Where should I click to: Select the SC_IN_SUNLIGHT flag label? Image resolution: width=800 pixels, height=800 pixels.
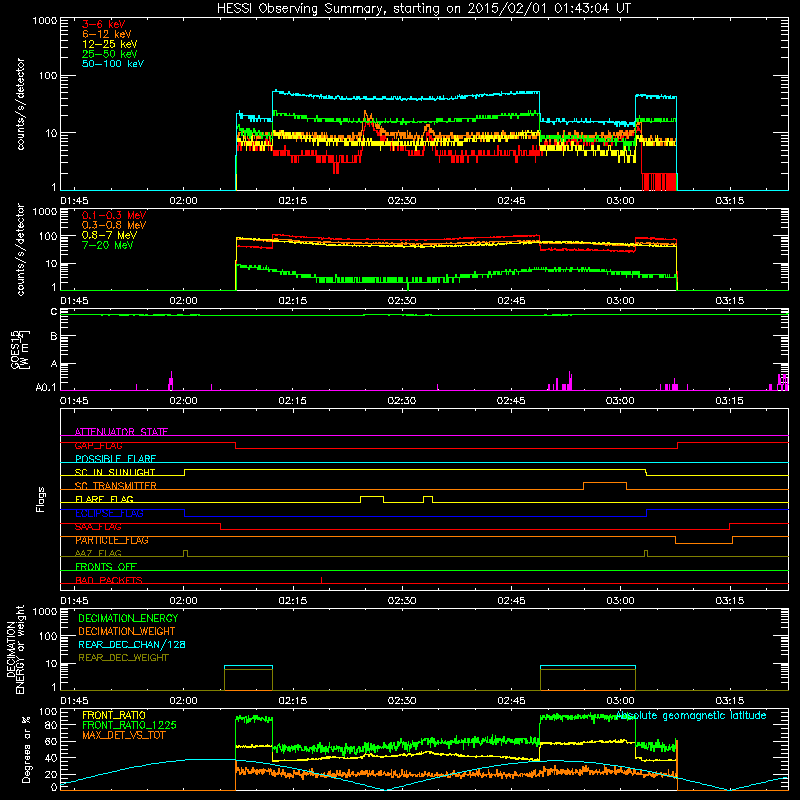click(115, 472)
